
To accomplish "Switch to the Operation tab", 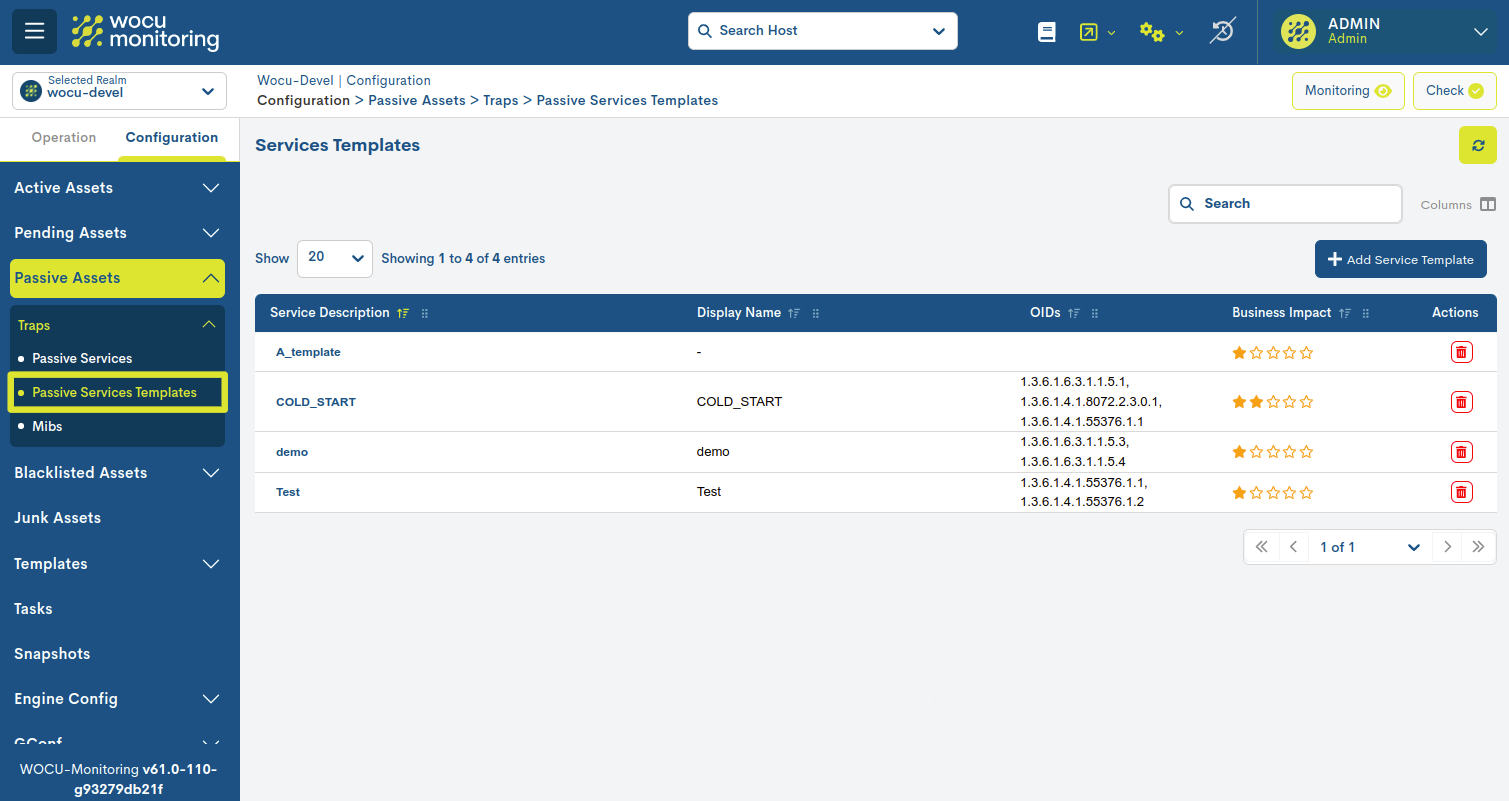I will (64, 138).
